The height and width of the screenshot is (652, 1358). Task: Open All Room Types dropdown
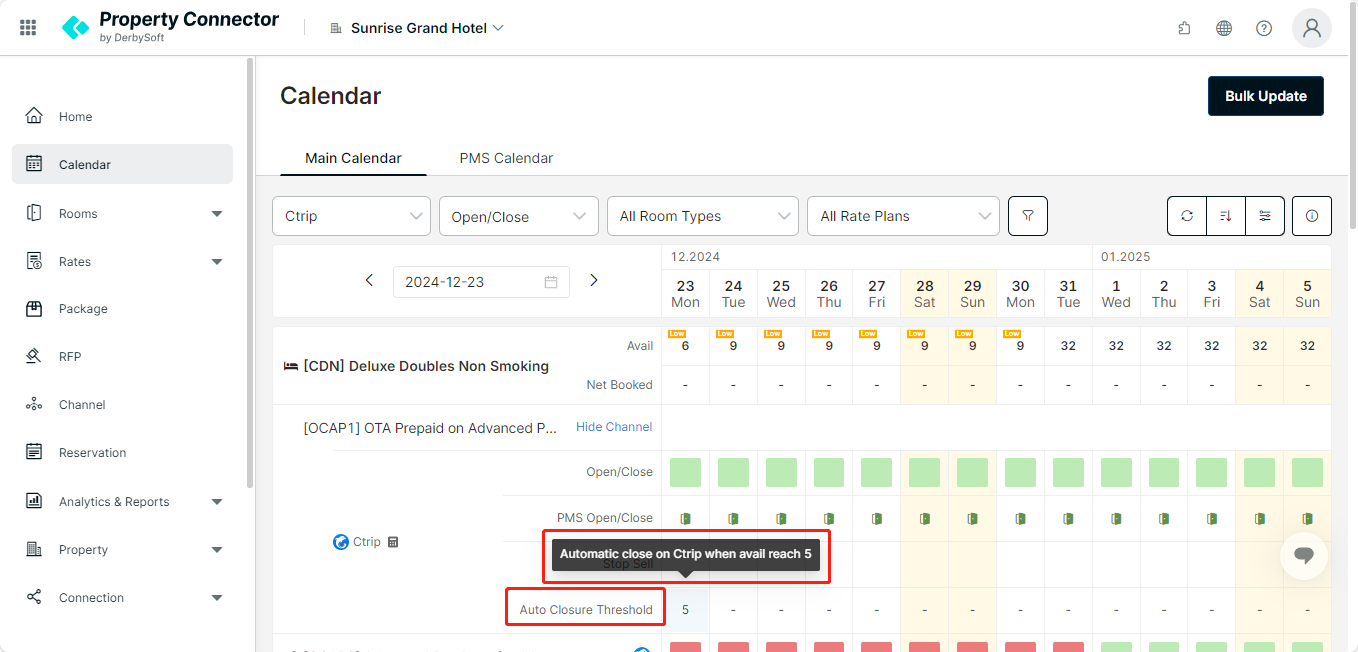(703, 216)
